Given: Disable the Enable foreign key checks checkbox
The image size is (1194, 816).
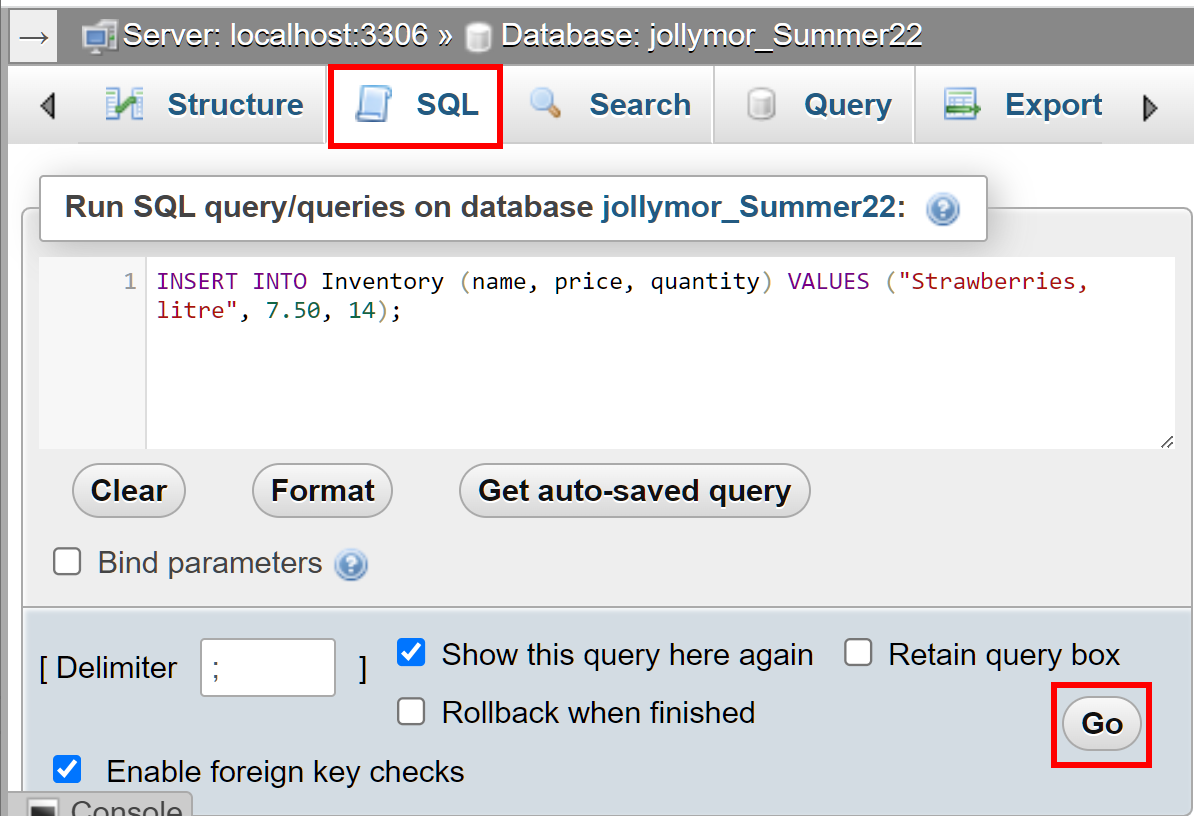Looking at the screenshot, I should click(x=67, y=769).
